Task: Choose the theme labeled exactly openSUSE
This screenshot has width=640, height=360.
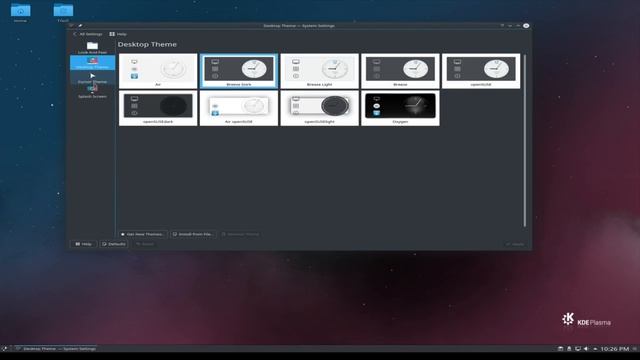Action: pos(481,71)
